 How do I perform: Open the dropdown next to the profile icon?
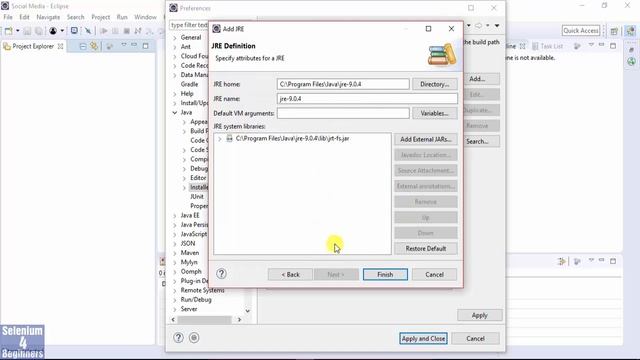click(x=62, y=31)
